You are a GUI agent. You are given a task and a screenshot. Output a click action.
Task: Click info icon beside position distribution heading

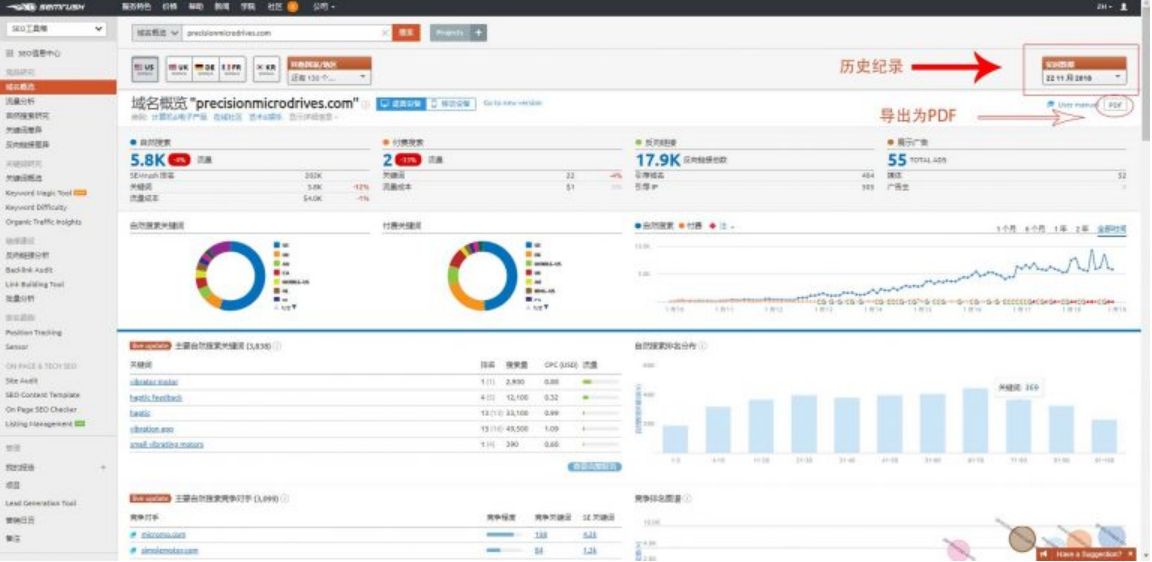click(703, 345)
